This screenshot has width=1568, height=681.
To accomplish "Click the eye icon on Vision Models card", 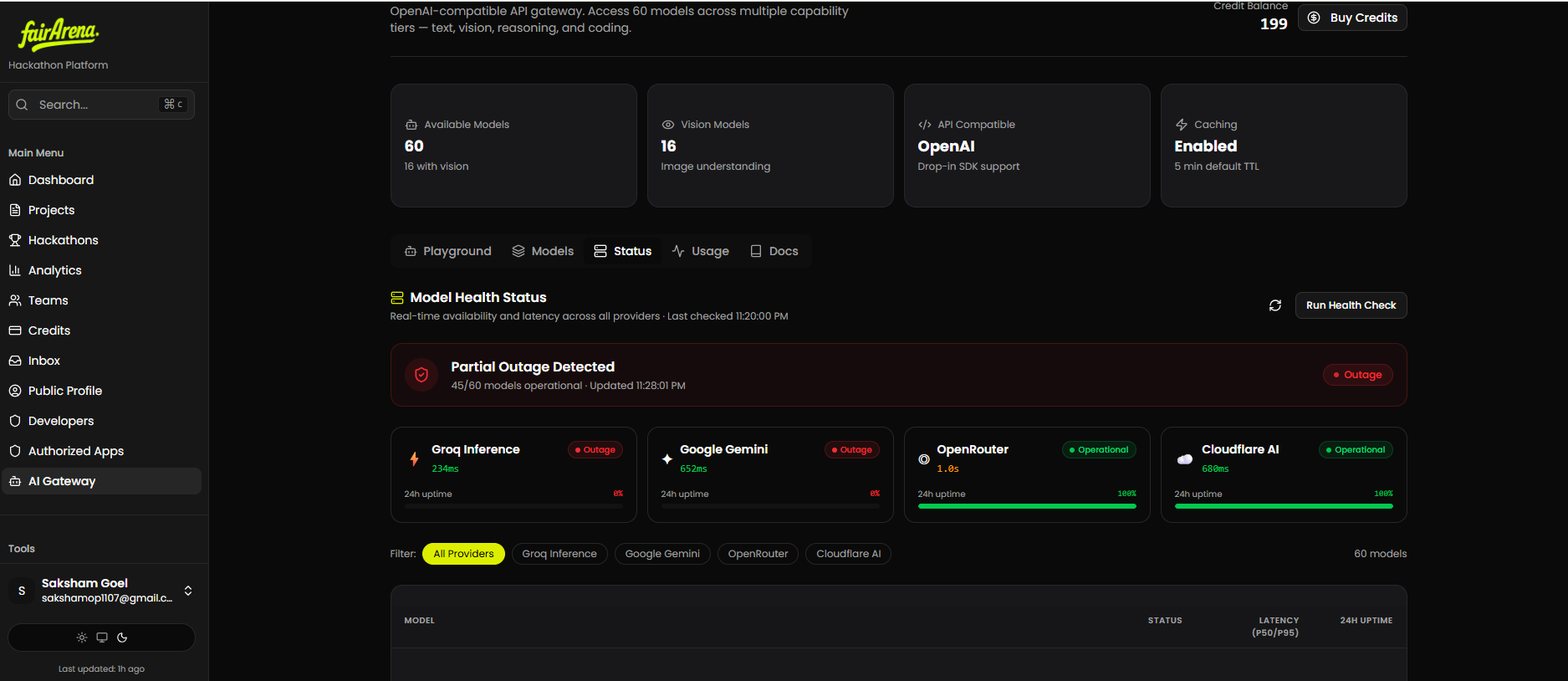I will (x=668, y=125).
